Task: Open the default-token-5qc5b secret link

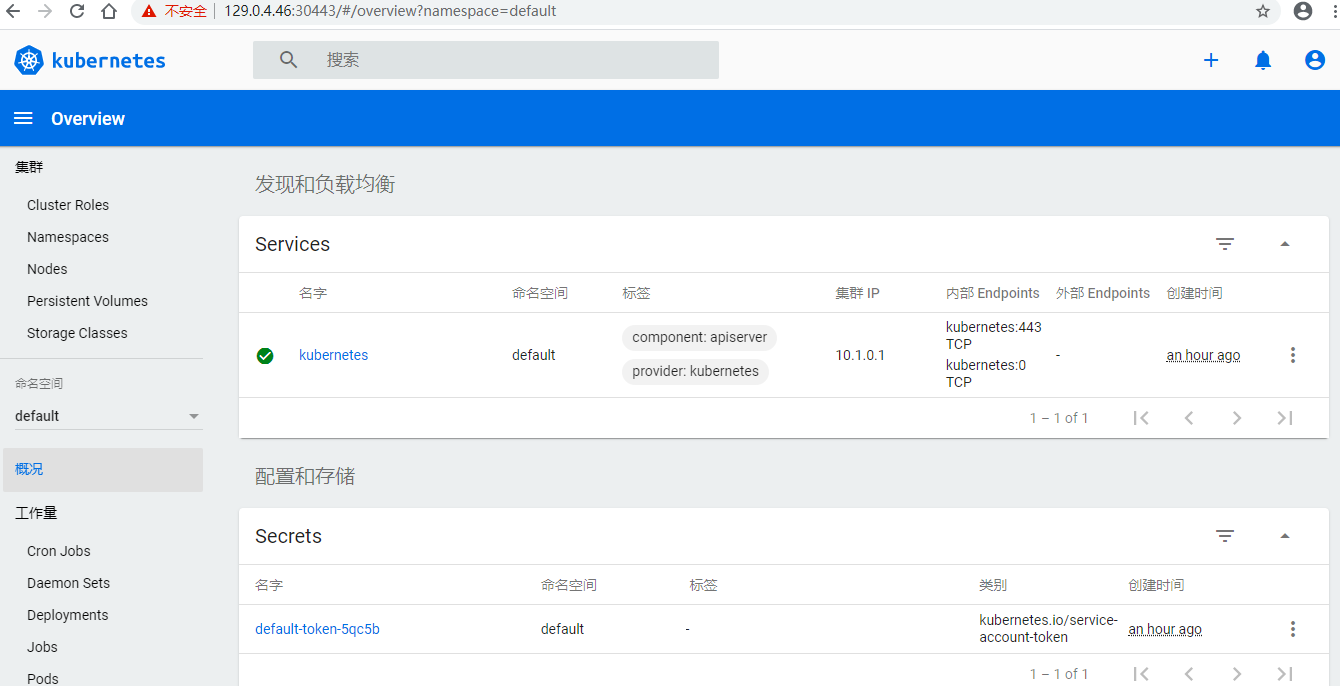Action: 317,629
